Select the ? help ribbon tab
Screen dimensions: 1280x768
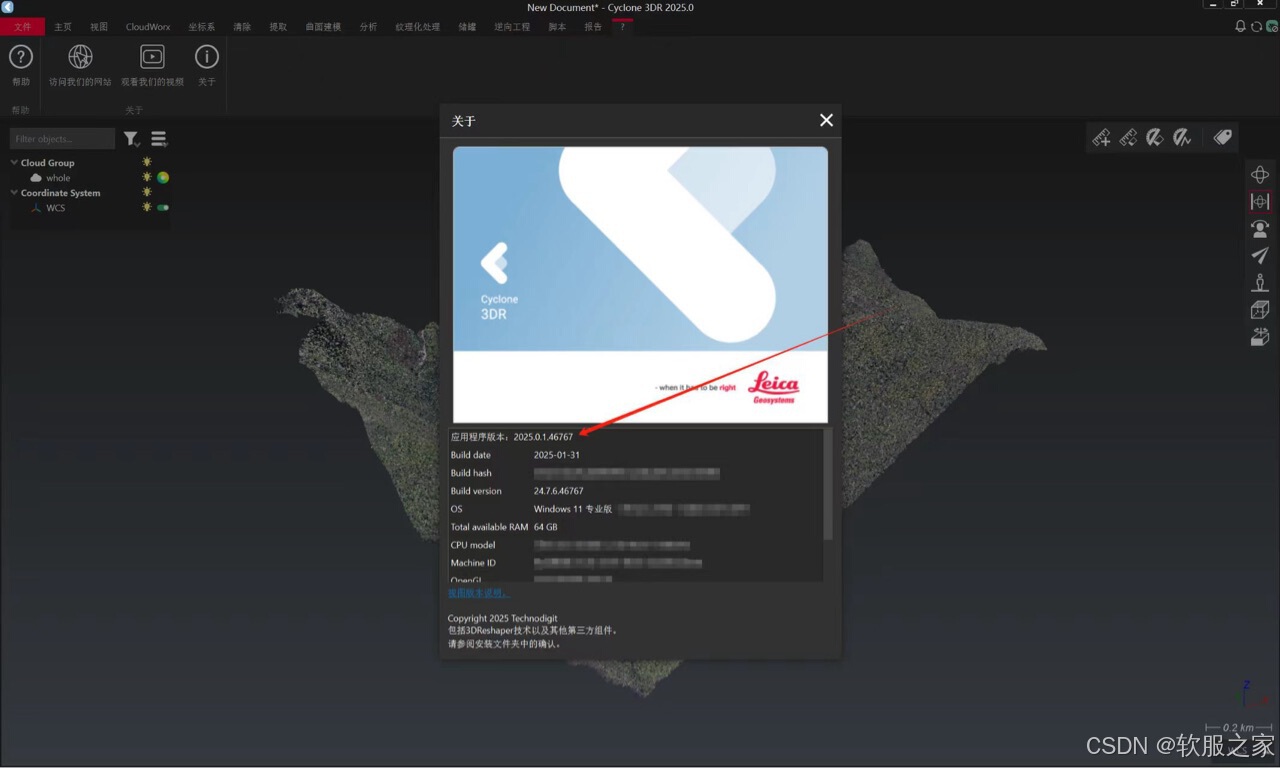point(622,27)
